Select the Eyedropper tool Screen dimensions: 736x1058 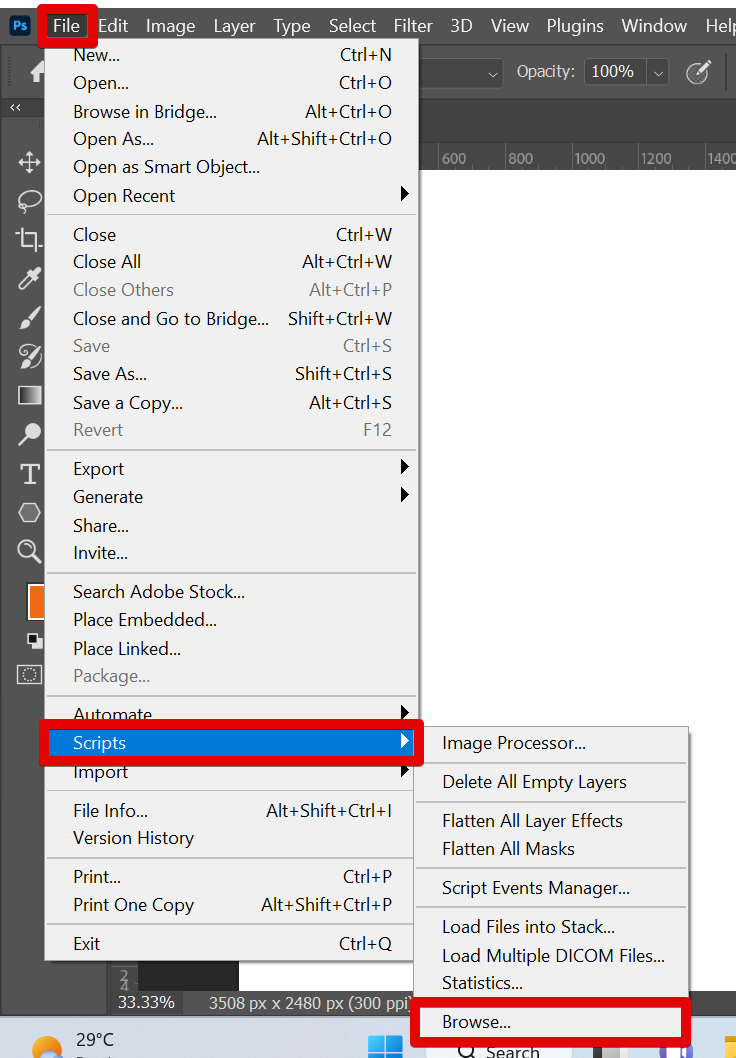(29, 278)
